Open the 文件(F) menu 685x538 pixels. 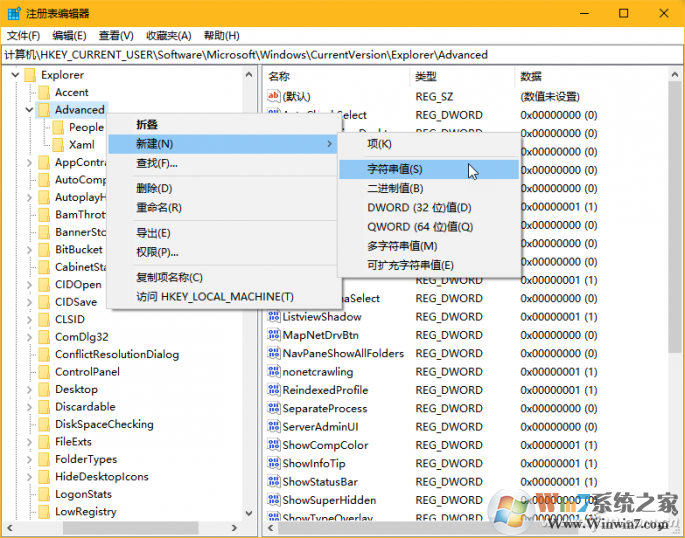click(23, 35)
